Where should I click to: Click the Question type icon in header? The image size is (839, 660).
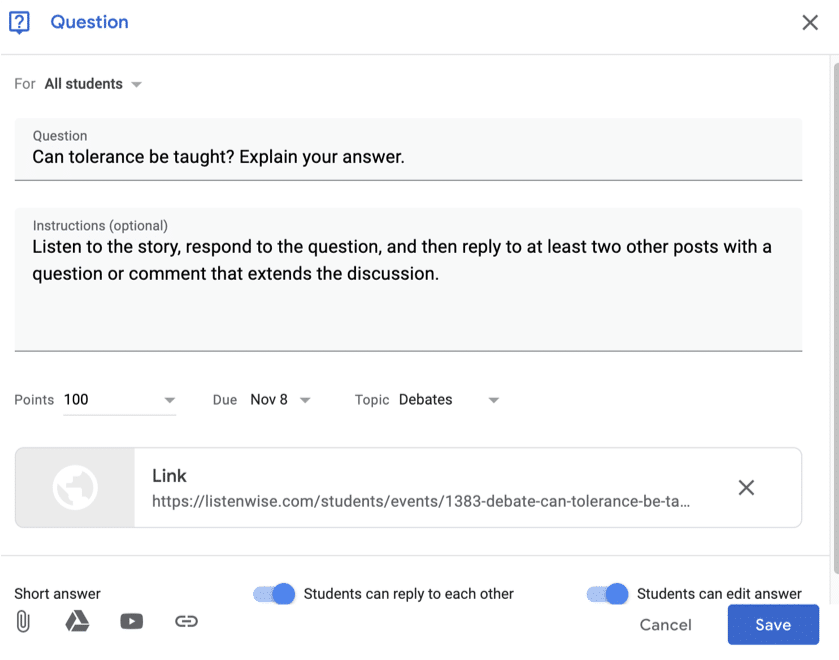[19, 22]
